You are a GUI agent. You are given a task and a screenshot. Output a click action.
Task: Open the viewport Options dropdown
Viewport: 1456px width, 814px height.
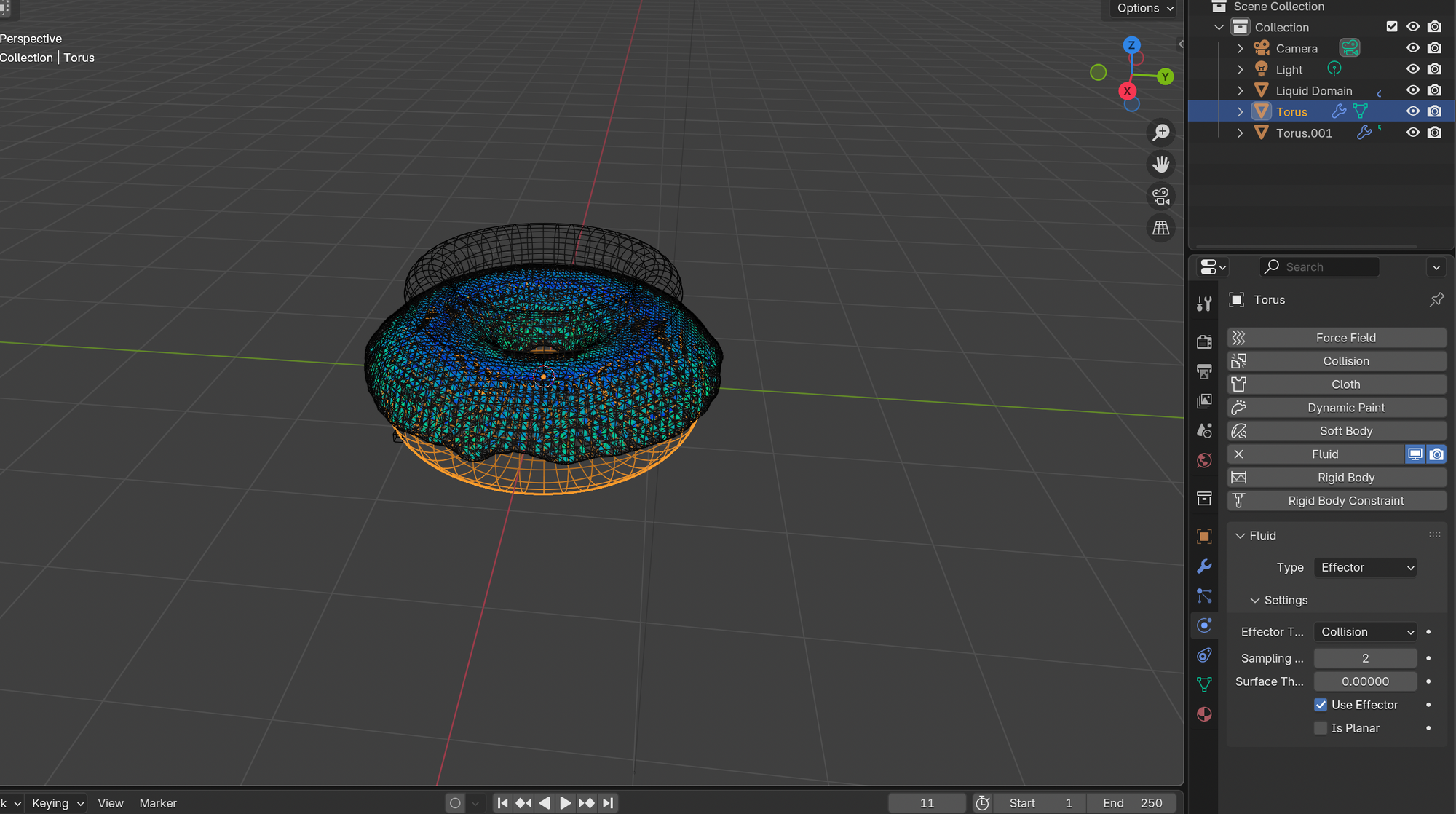[1145, 8]
